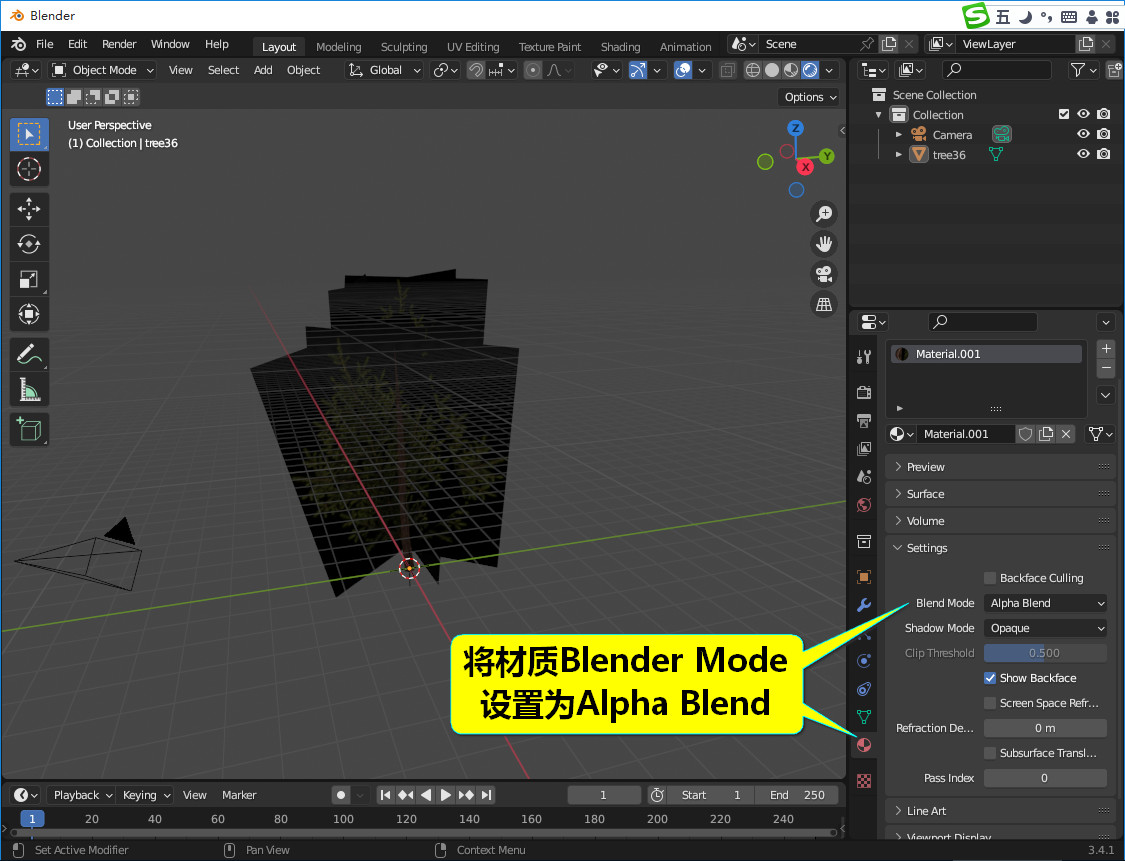Image resolution: width=1125 pixels, height=861 pixels.
Task: Activate the Annotate pencil tool
Action: (x=29, y=354)
